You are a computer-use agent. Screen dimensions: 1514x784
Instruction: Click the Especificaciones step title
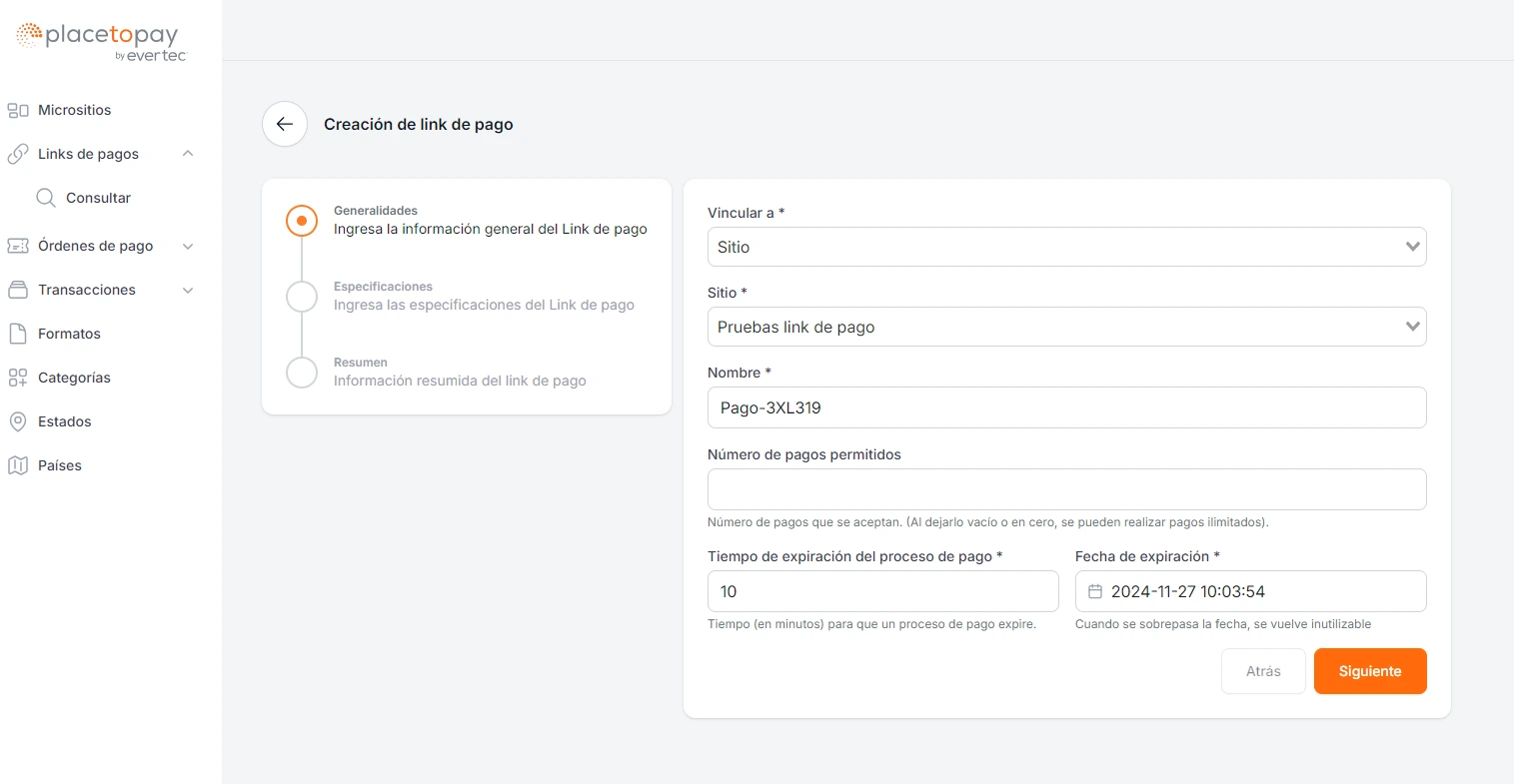tap(383, 287)
